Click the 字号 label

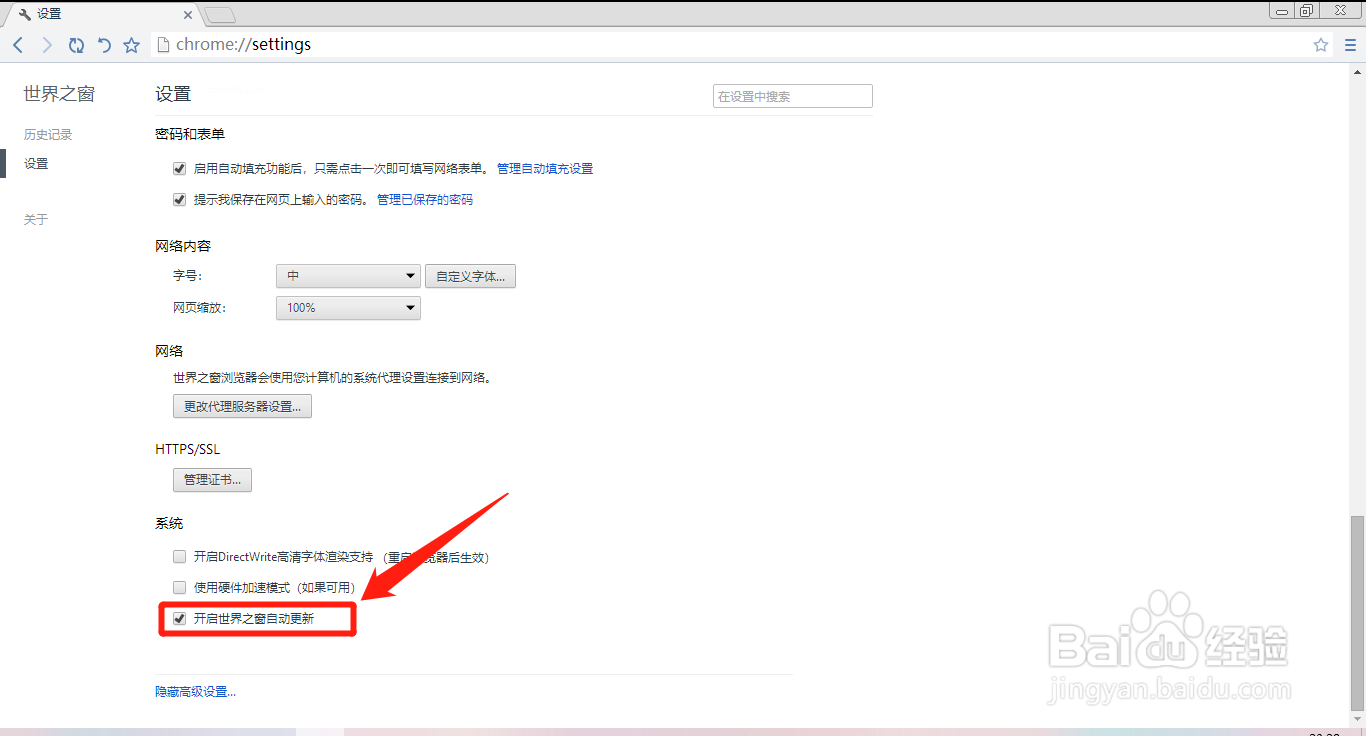188,276
